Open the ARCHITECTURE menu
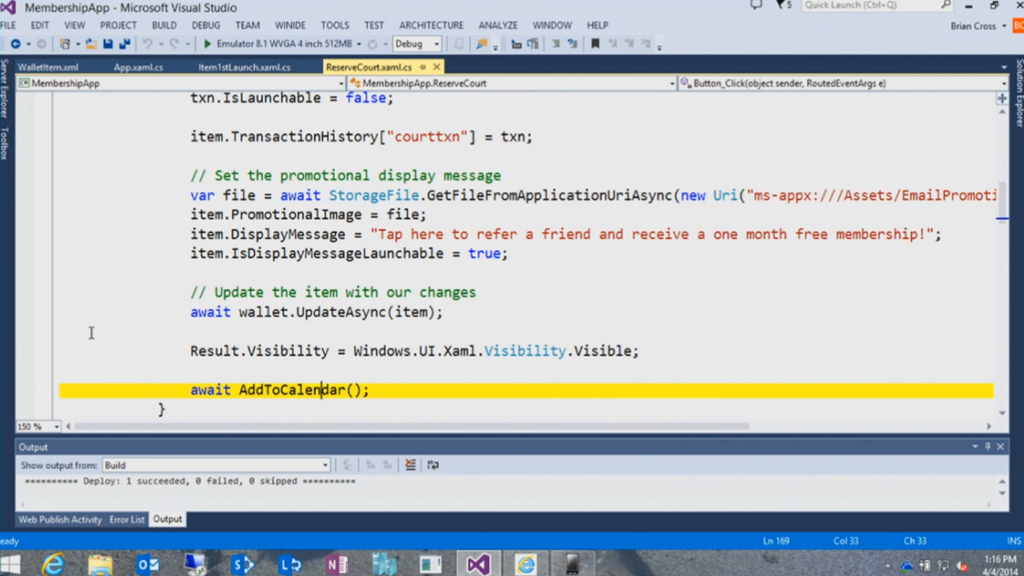Screen dimensions: 1024x576 pyautogui.click(x=431, y=25)
